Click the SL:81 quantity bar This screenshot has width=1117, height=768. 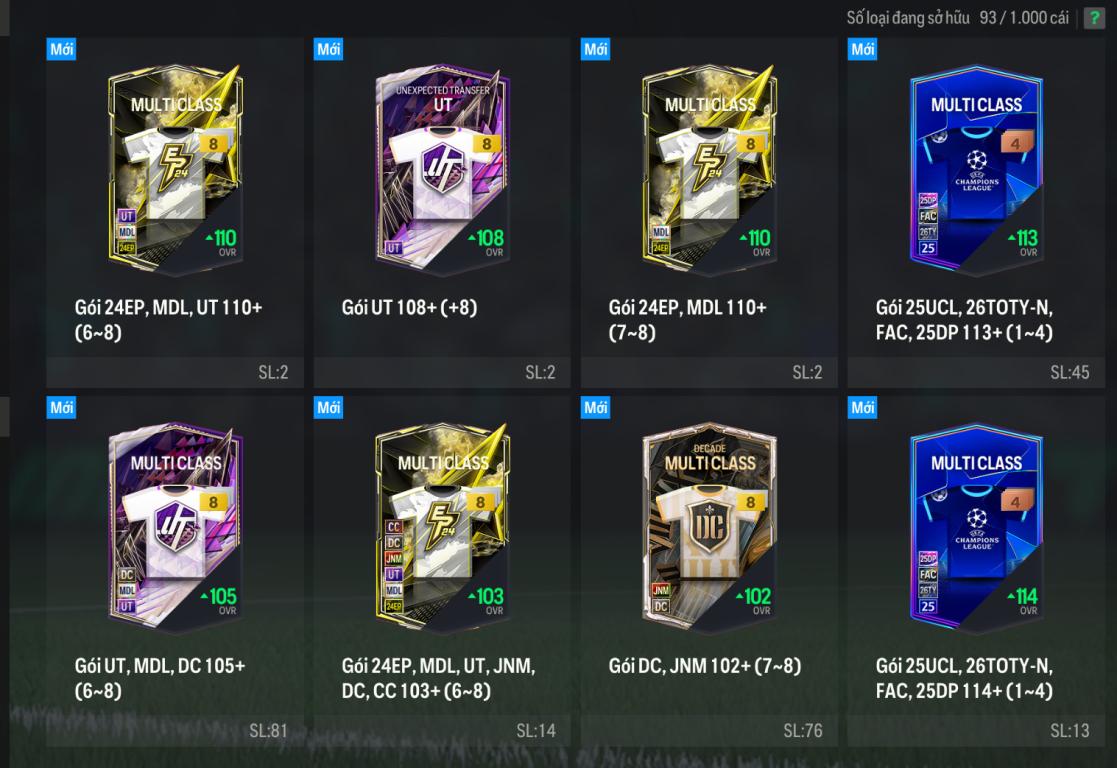coord(175,730)
